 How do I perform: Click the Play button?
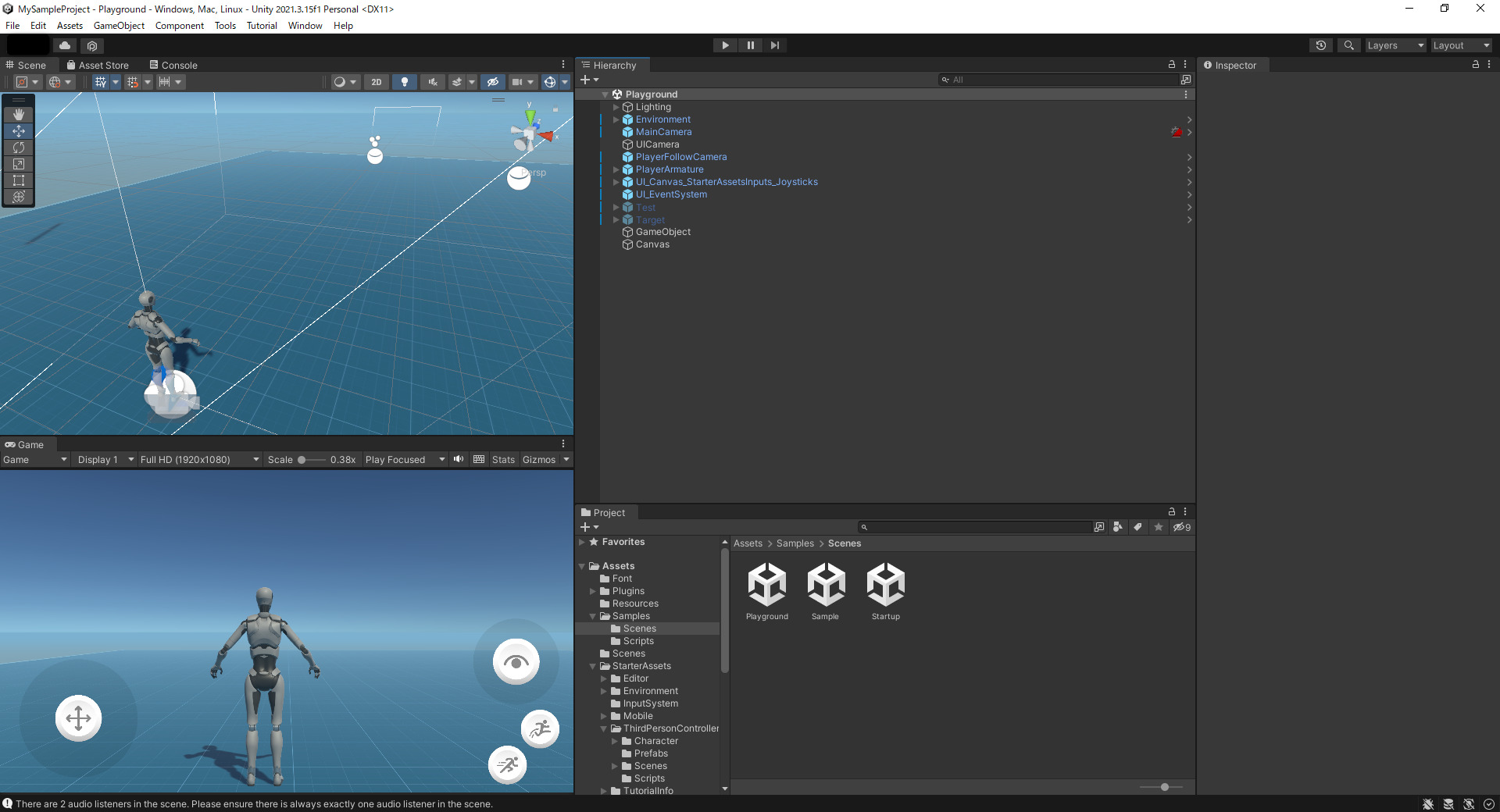pyautogui.click(x=725, y=45)
